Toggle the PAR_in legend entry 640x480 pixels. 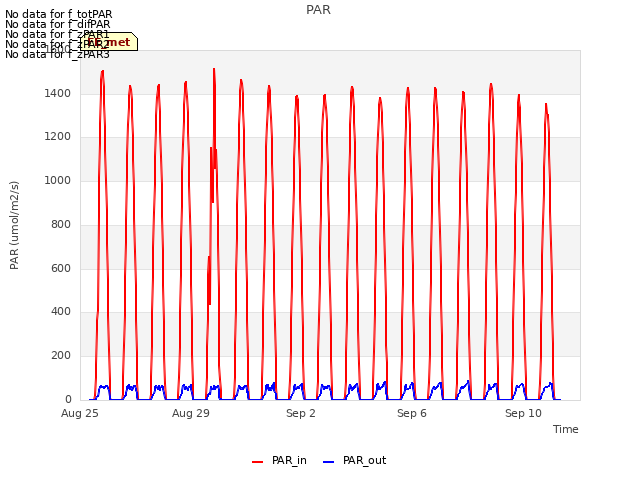coord(279,460)
